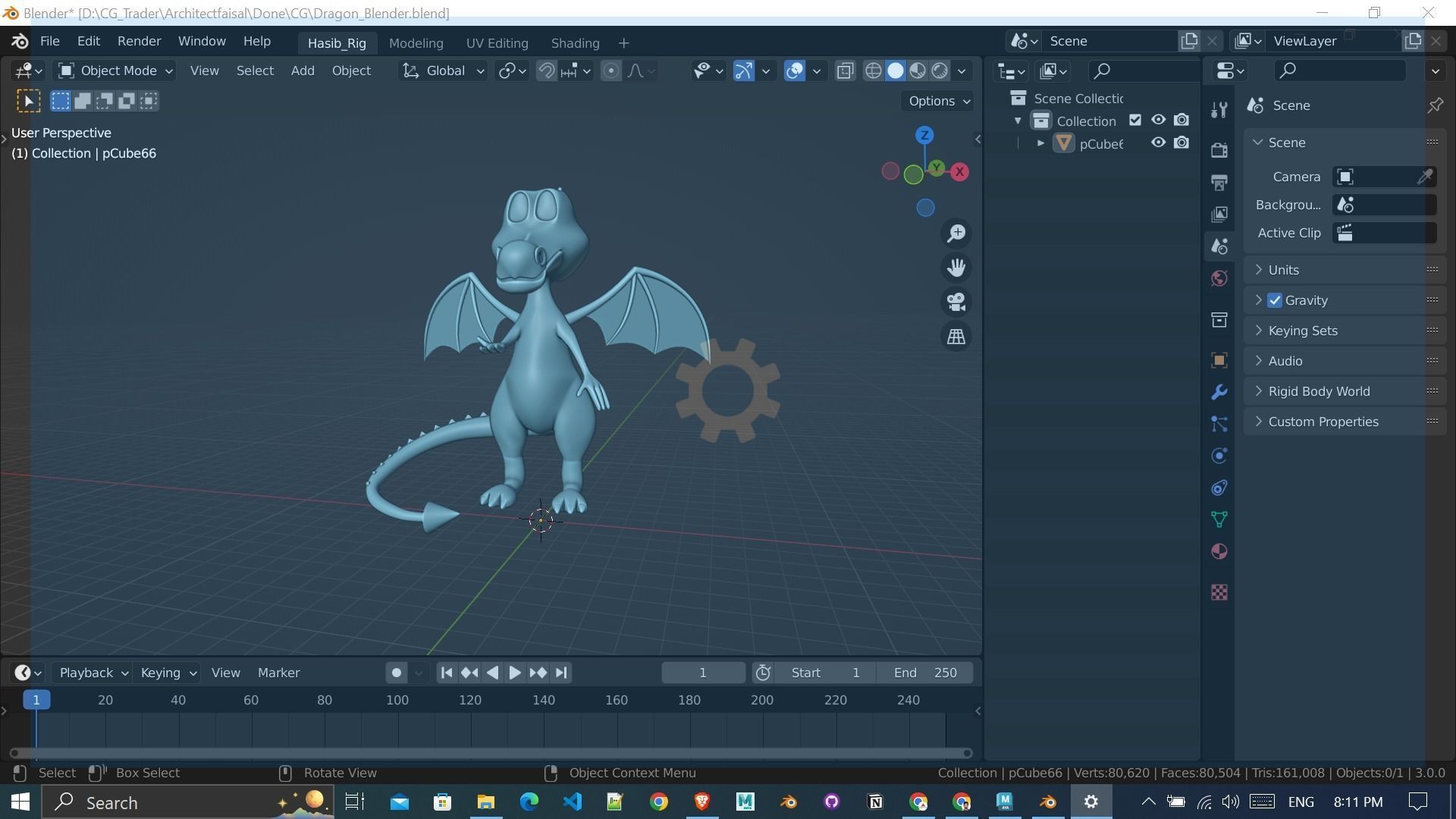Screen dimensions: 1456x819
Task: Open the Particles properties tab
Action: click(x=1219, y=424)
